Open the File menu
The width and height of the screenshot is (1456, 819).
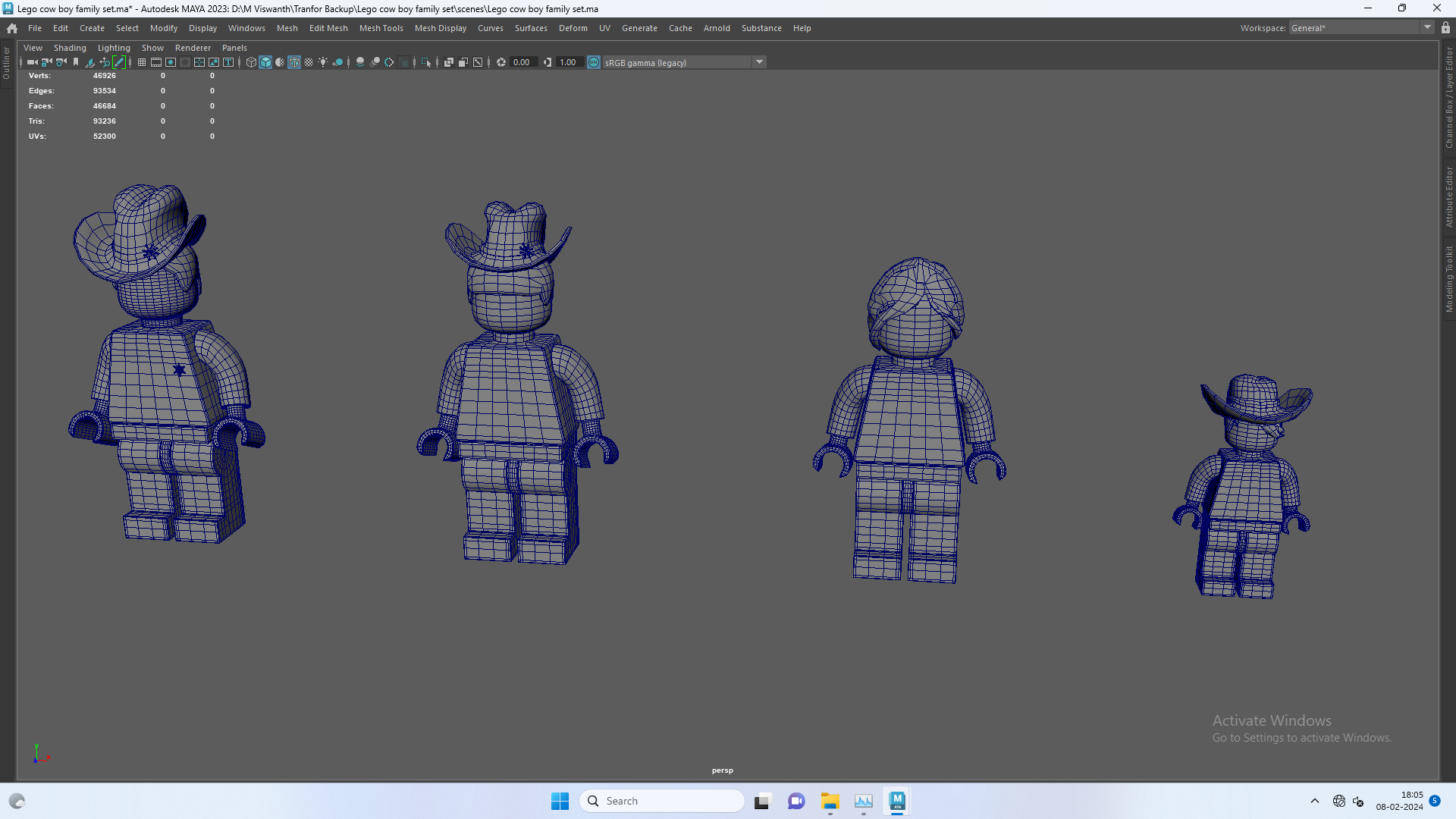click(x=35, y=28)
